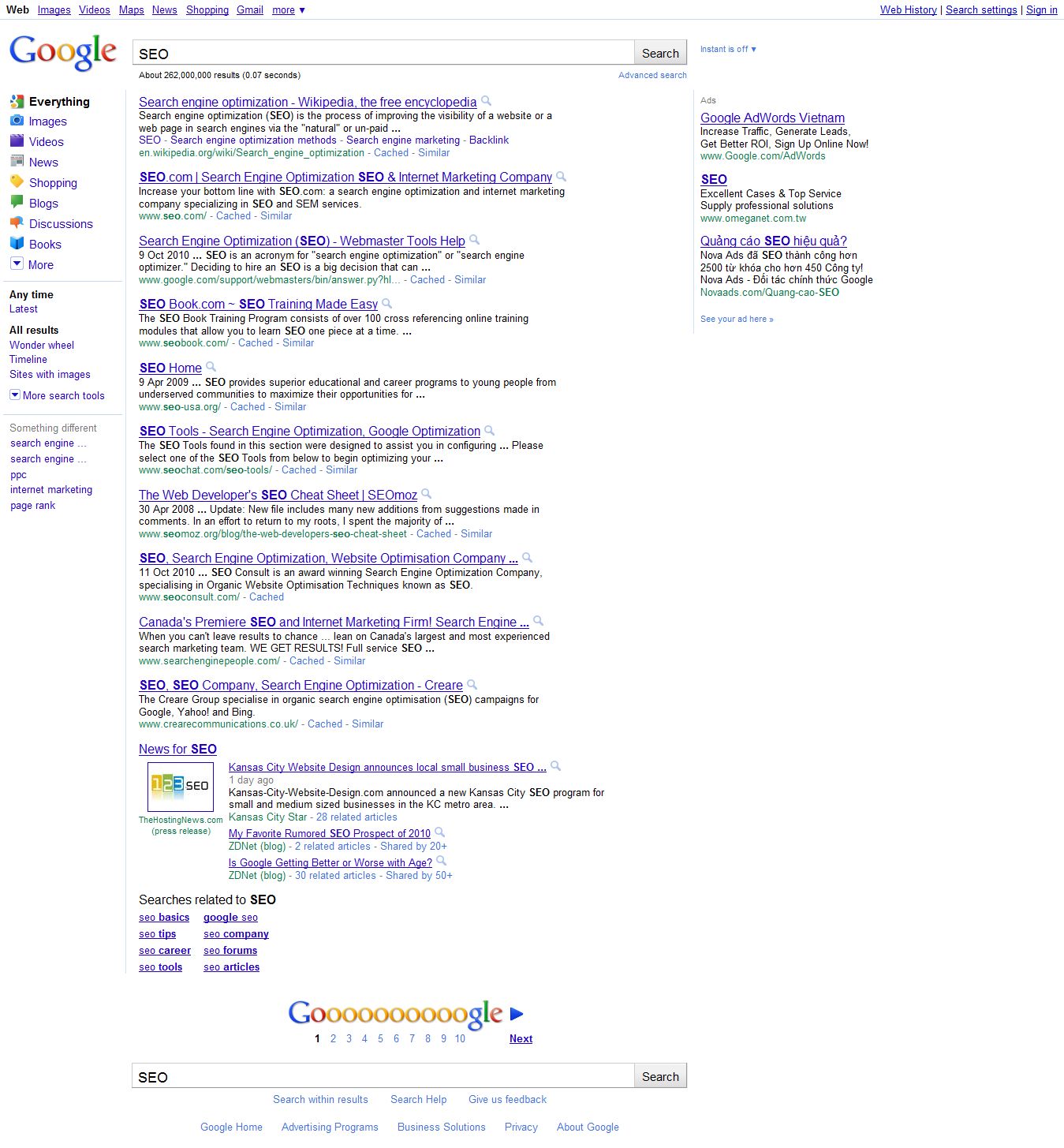Click related search 'seo basics'
This screenshot has height=1148, width=1064.
[x=164, y=917]
